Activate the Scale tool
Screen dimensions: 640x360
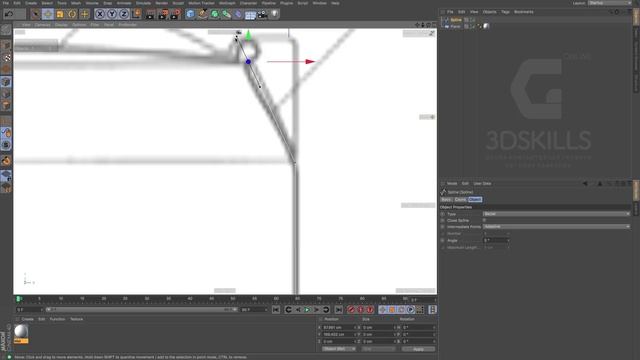pyautogui.click(x=60, y=14)
